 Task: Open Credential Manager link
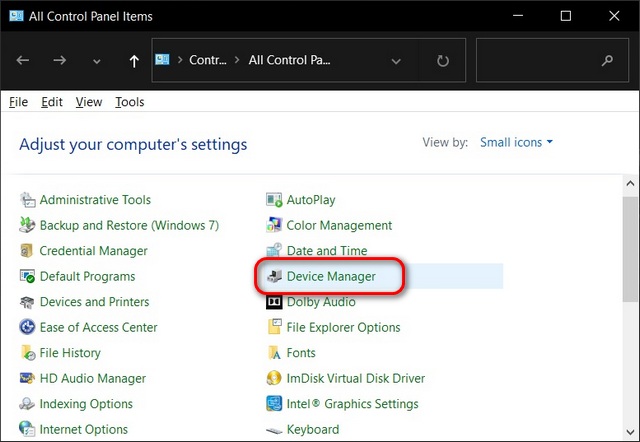click(93, 251)
